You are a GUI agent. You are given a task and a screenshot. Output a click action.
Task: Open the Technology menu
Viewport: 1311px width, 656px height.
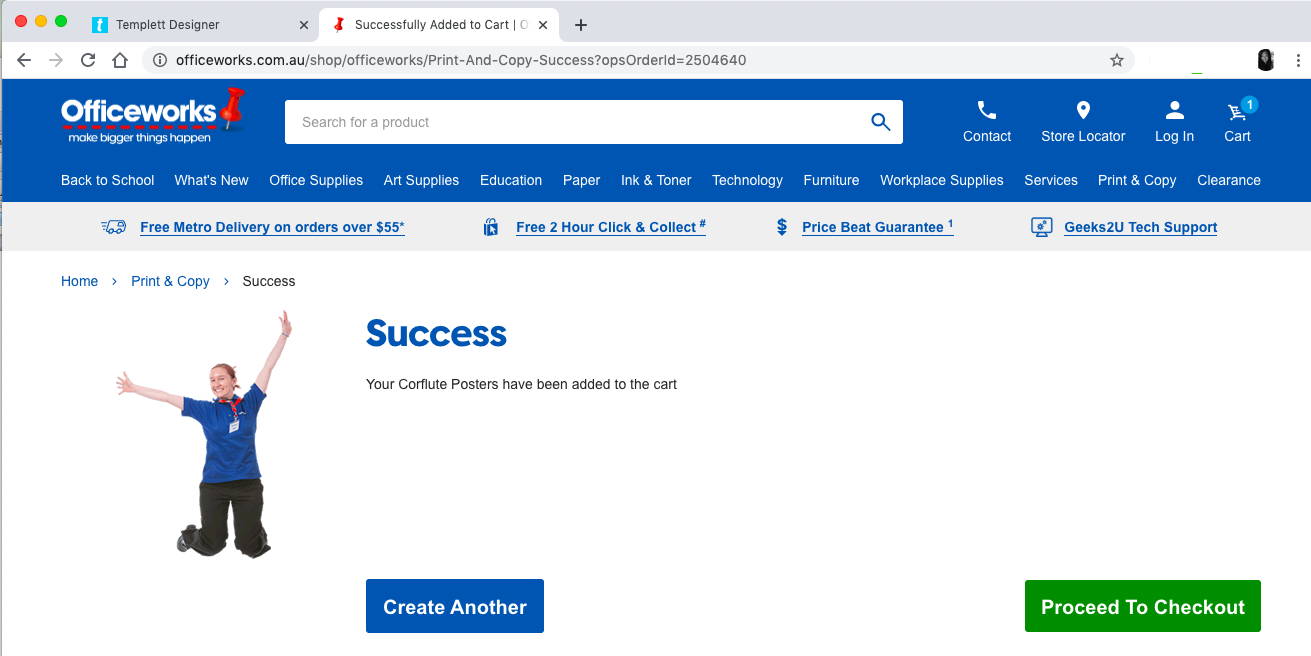tap(747, 180)
